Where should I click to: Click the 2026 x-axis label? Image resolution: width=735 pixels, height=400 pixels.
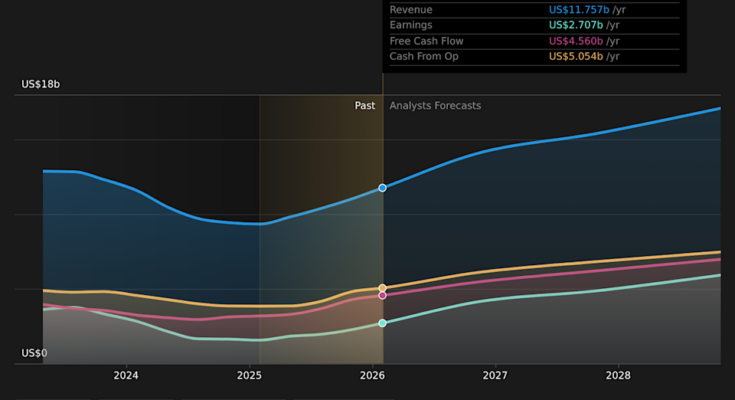pos(372,376)
